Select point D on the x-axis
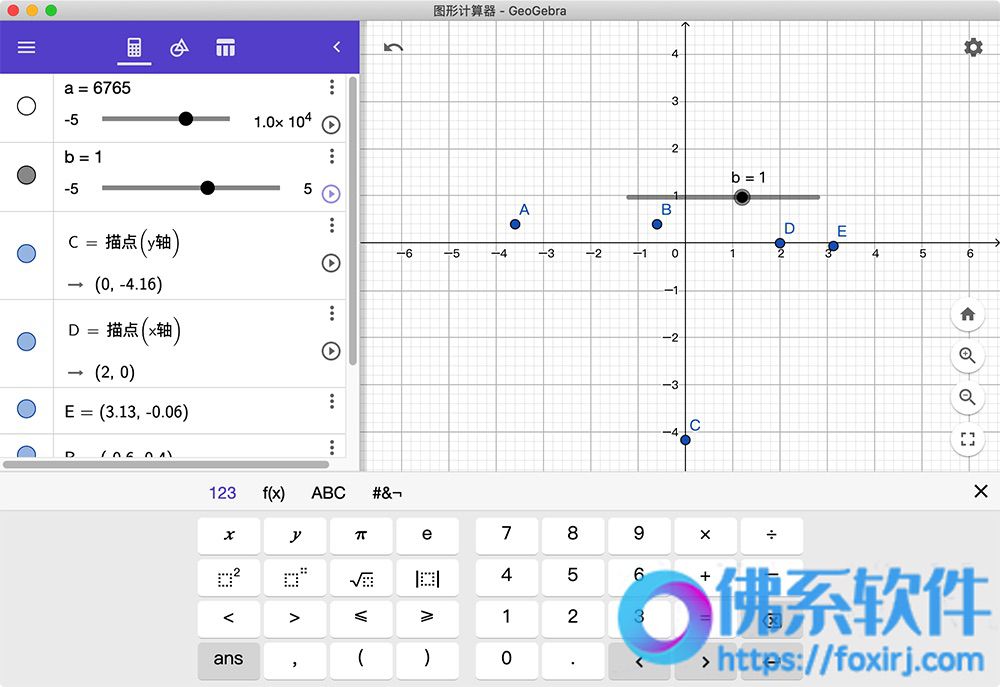 [x=780, y=243]
